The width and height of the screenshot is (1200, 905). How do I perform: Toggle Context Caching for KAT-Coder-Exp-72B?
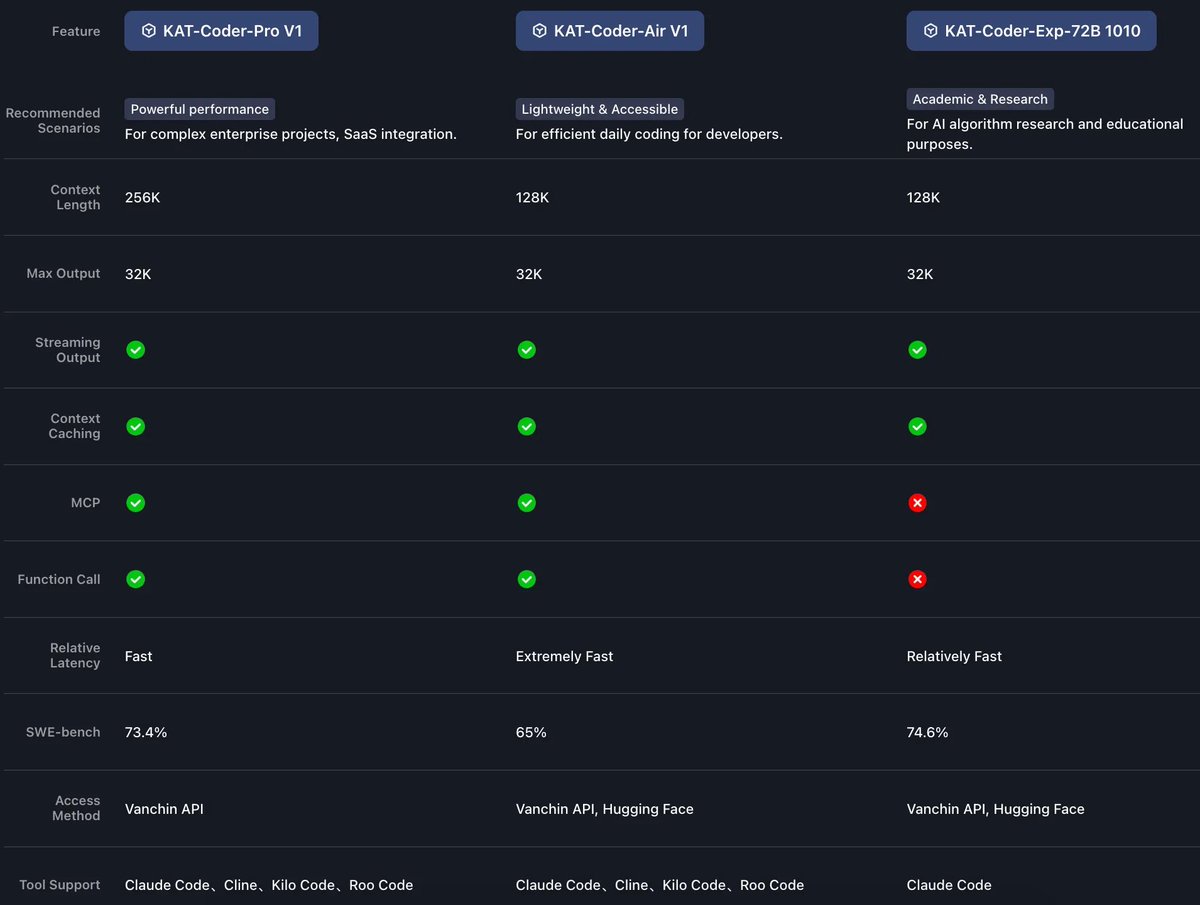click(917, 426)
